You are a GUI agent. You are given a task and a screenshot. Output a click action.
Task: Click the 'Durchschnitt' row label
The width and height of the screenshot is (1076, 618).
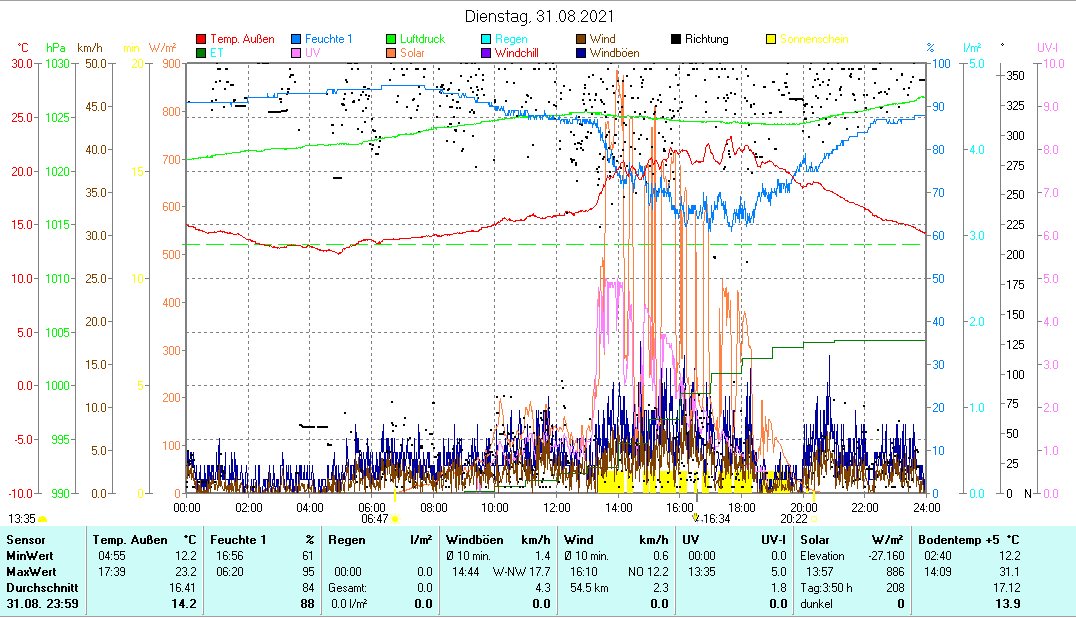pyautogui.click(x=43, y=588)
